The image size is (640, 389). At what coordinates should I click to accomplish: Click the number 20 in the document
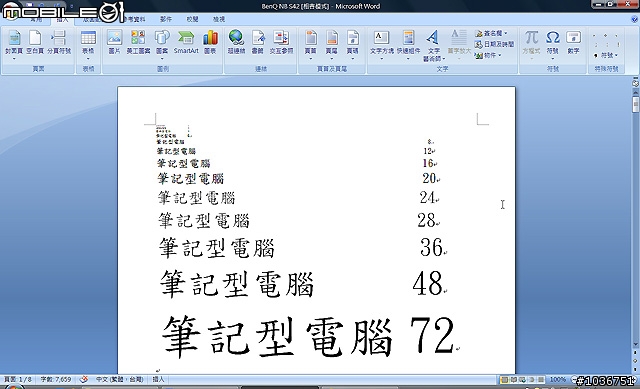pos(429,178)
